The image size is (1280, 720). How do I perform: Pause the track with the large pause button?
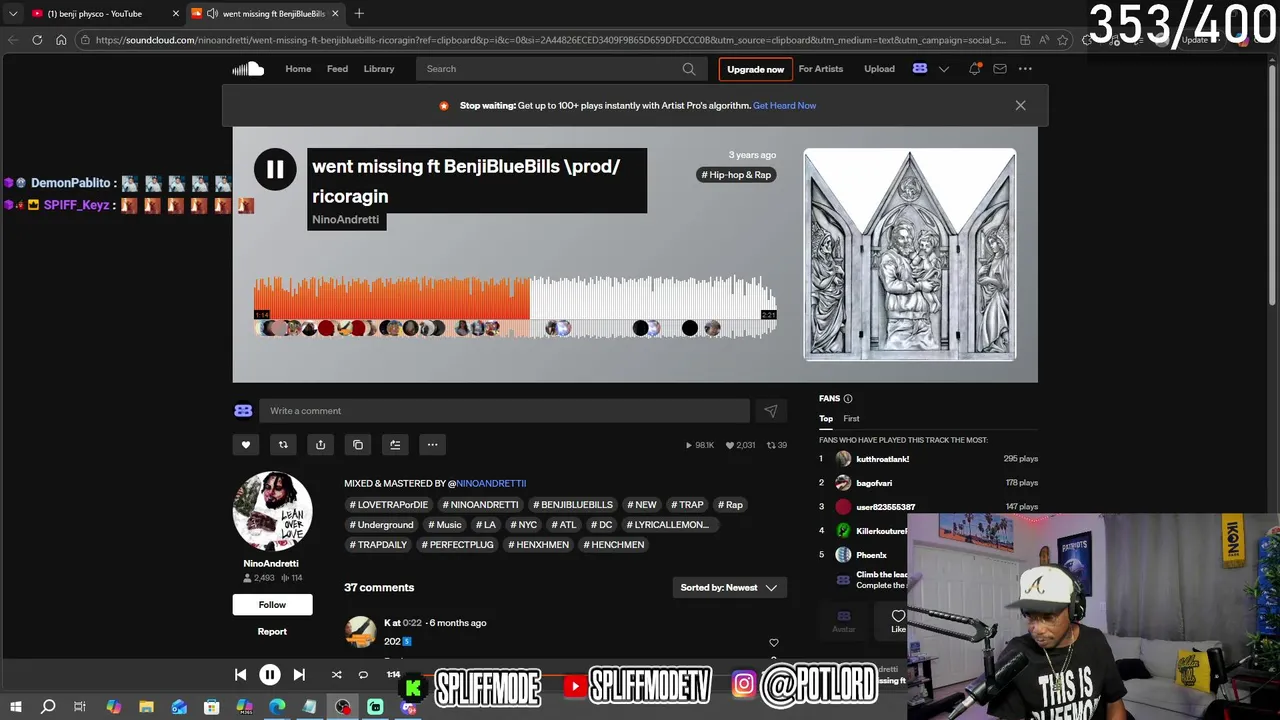(x=275, y=169)
